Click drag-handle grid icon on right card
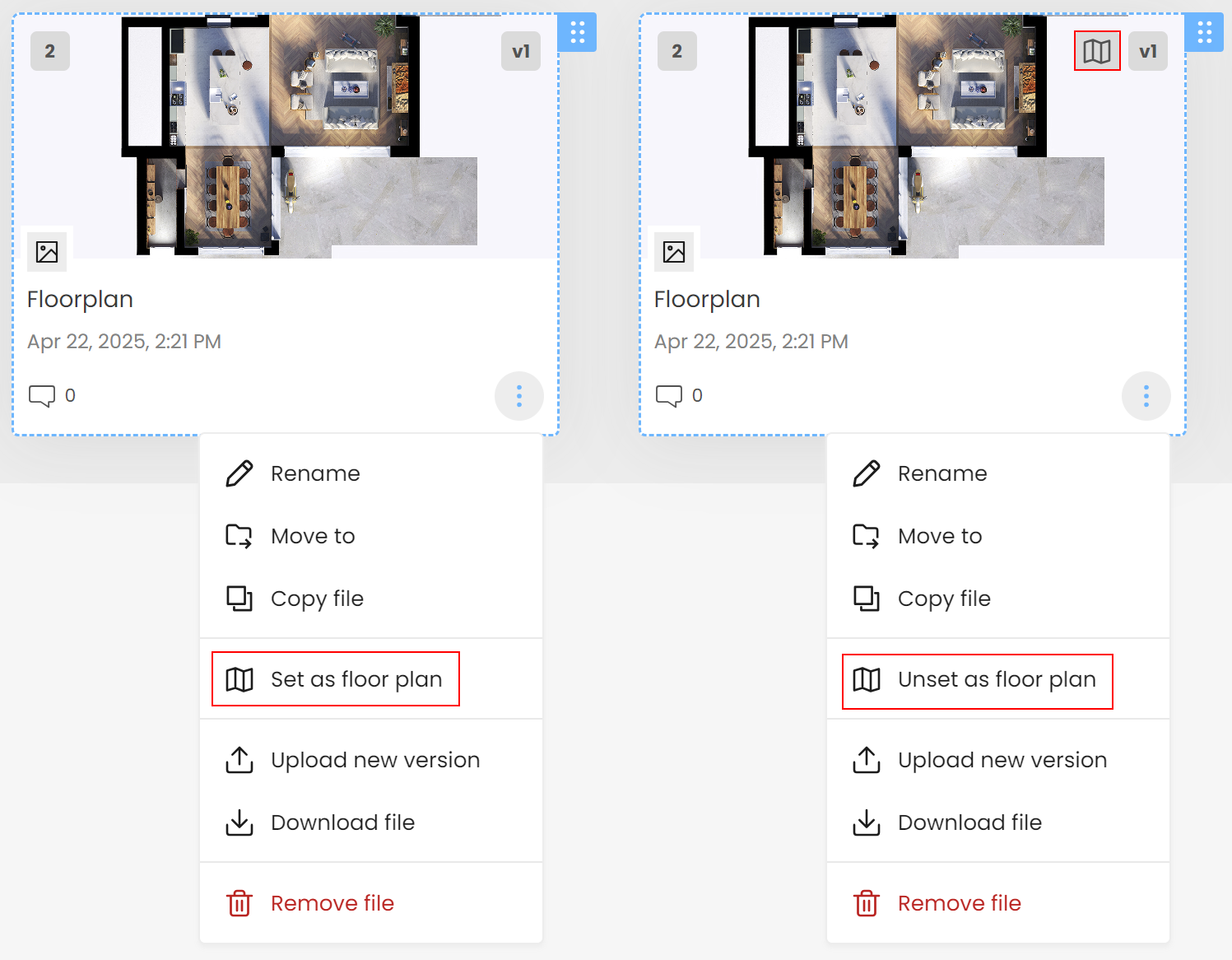1232x960 pixels. point(1204,32)
